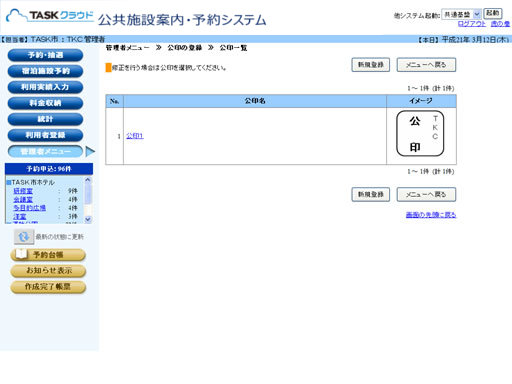Screen dimensions: 512x384
Task: Open the 多目的広場 reservation link
Action: tap(29, 208)
